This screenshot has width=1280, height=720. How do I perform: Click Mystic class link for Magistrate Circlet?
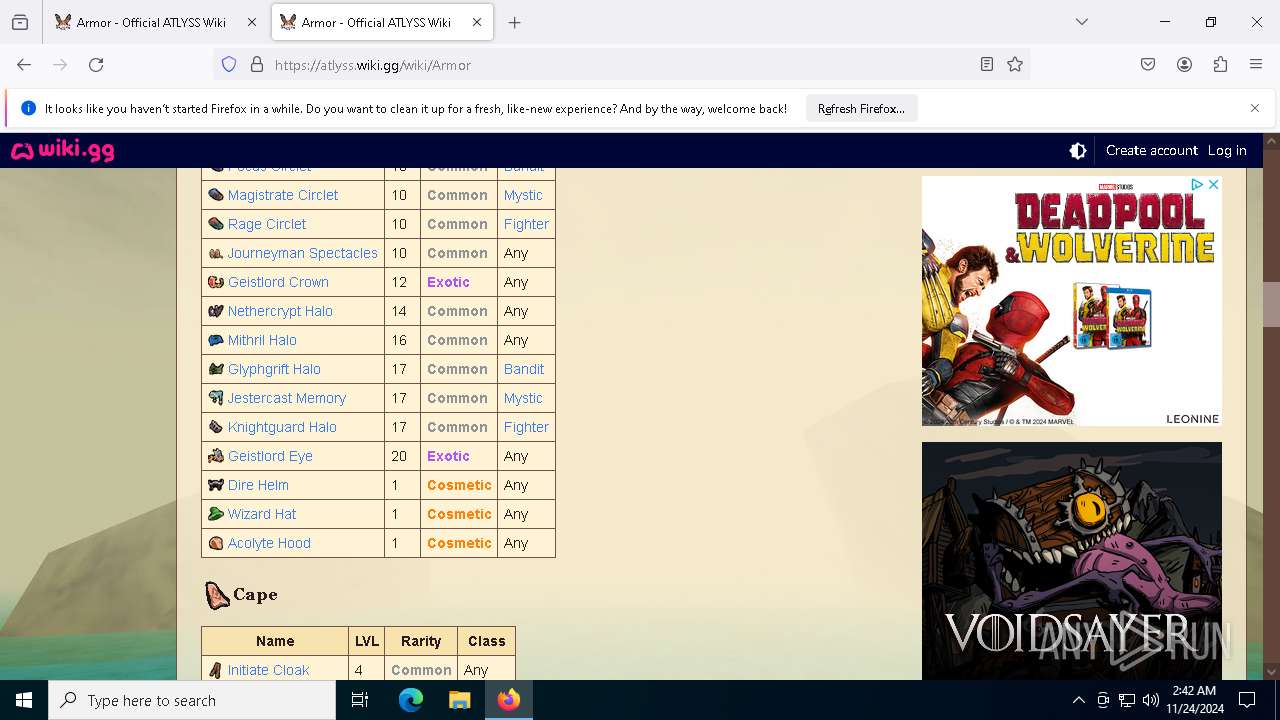(x=523, y=195)
